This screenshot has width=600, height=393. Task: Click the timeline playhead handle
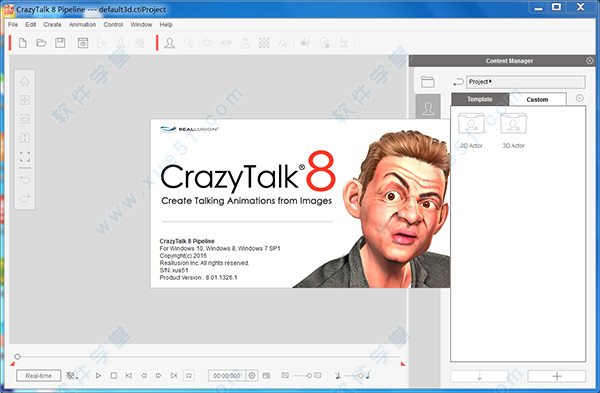tap(17, 357)
